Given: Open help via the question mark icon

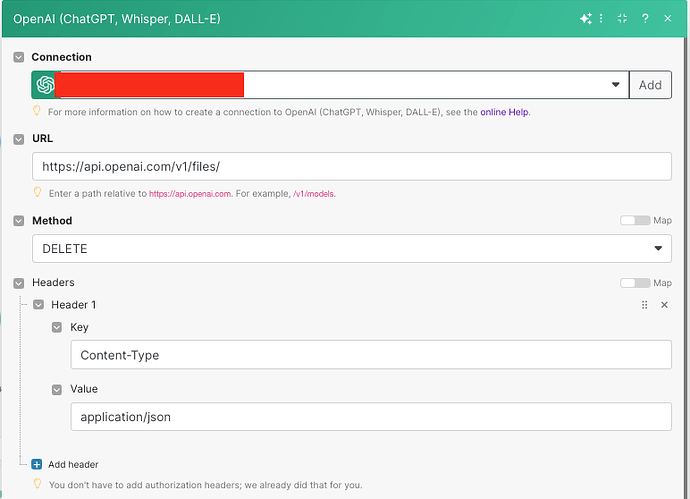Looking at the screenshot, I should click(645, 18).
